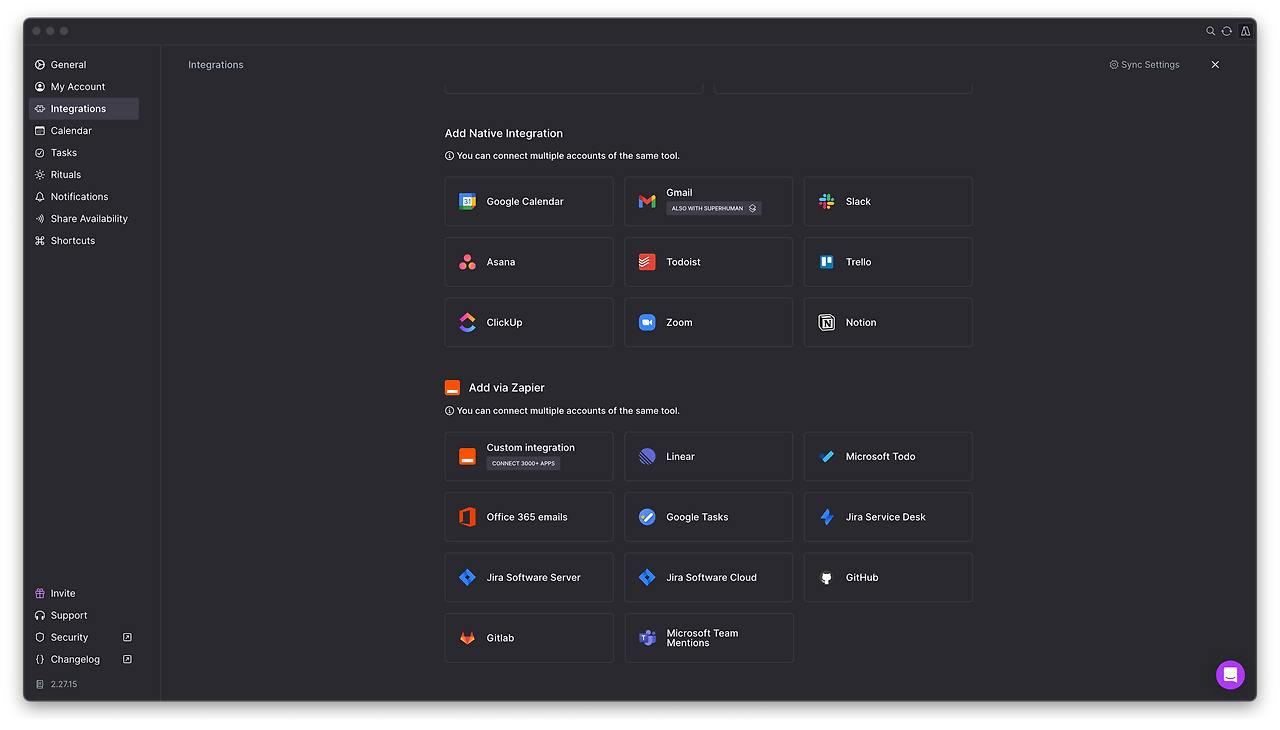The image size is (1280, 730).
Task: Click the search magnifier icon in title bar
Action: (1210, 31)
